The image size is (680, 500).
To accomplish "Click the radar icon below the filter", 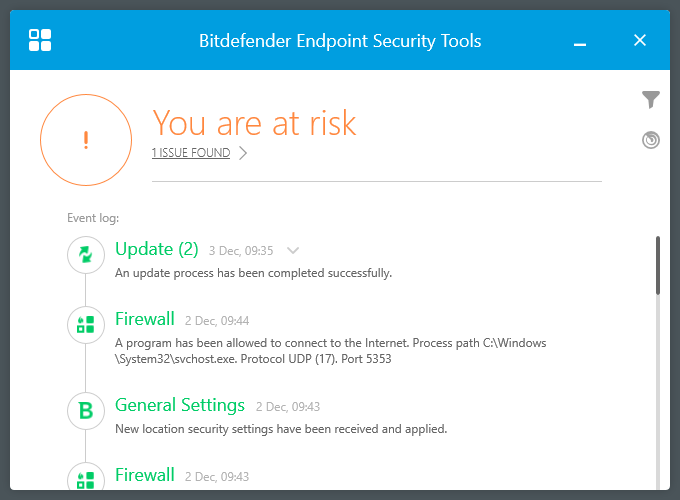I will (651, 140).
